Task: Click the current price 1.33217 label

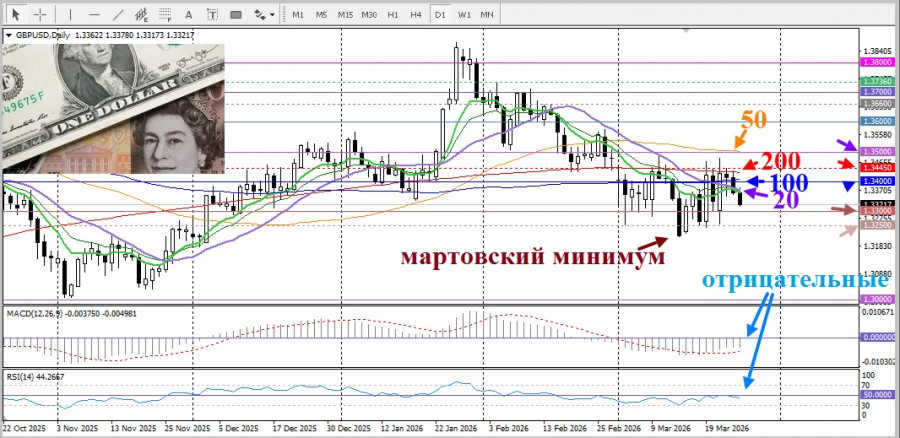Action: (x=877, y=204)
